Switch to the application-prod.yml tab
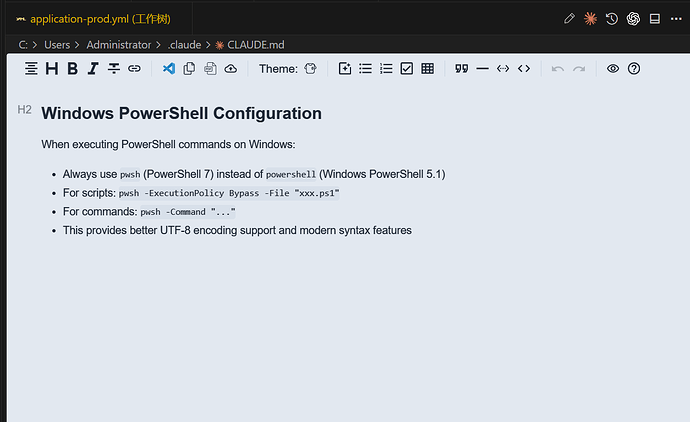 click(100, 19)
